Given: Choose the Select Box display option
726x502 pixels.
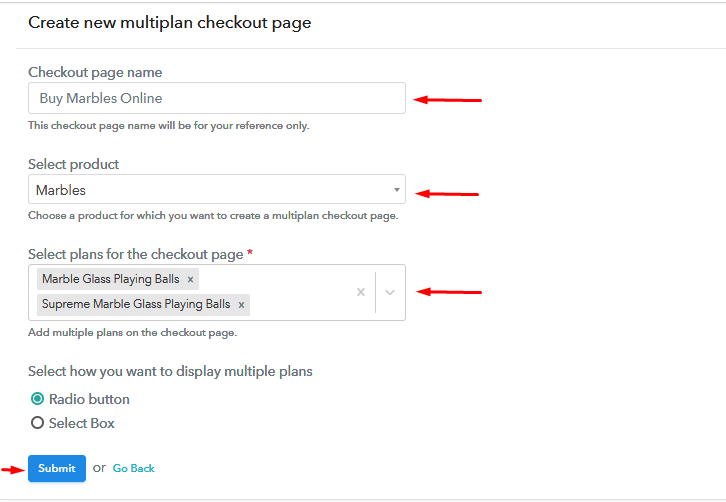Looking at the screenshot, I should coord(38,423).
